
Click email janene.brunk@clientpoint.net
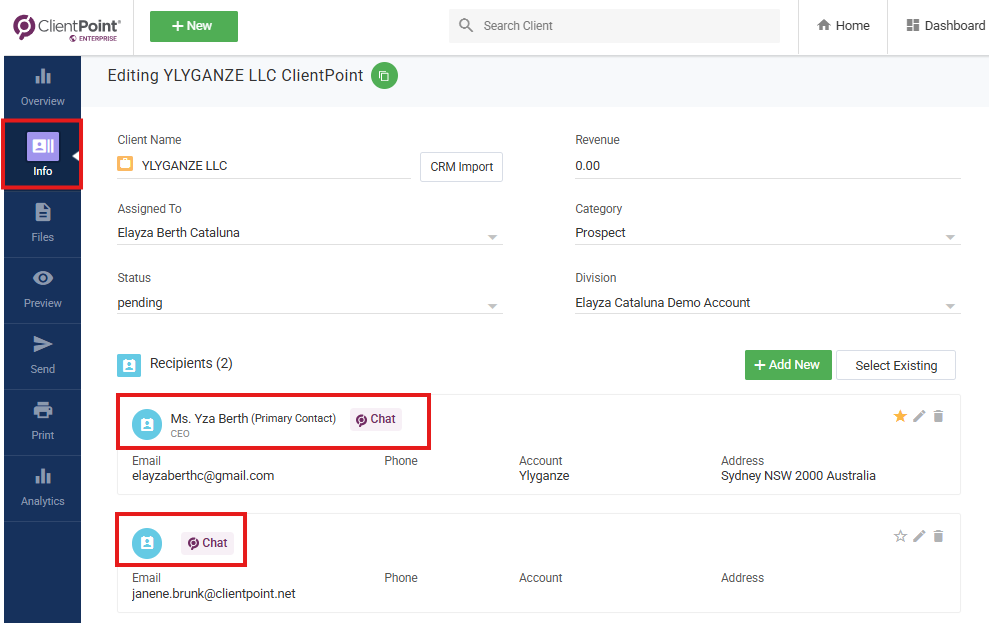point(214,594)
